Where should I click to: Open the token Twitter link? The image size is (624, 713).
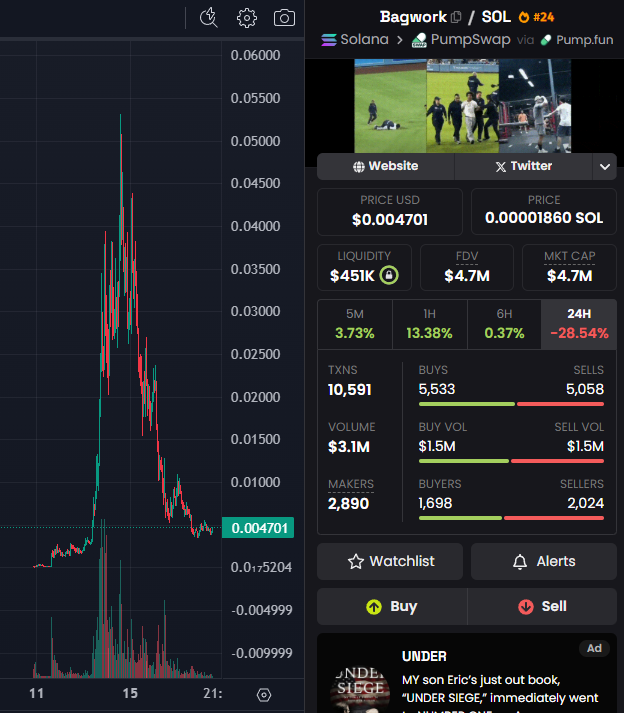[x=524, y=167]
